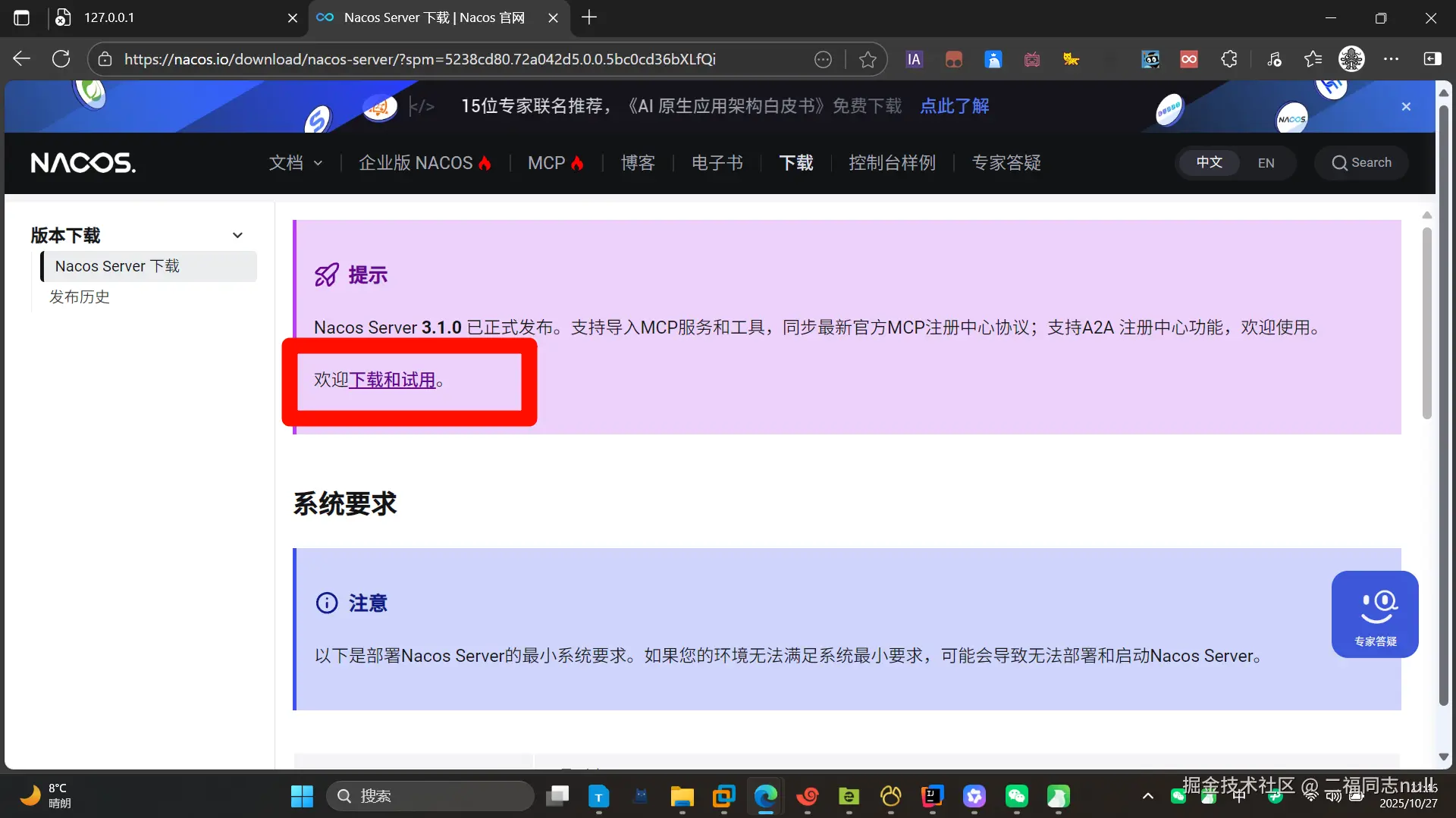Click the scrollbar down arrow
1456x818 pixels.
pos(1444,757)
